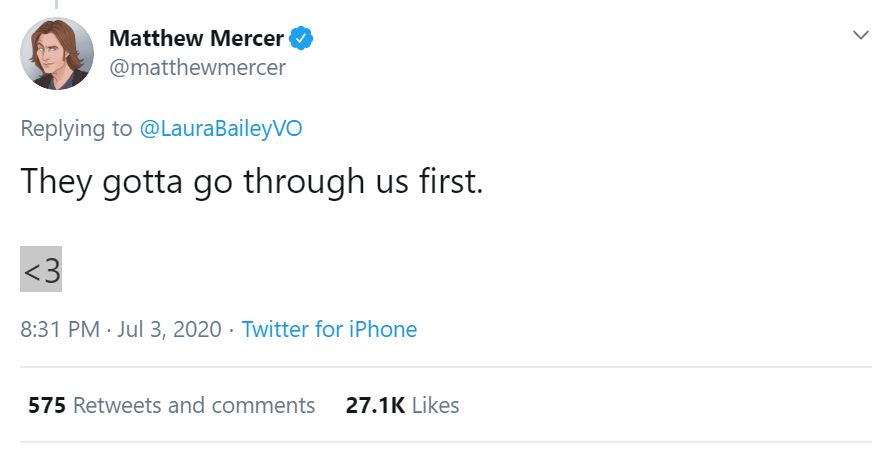The image size is (891, 454).
Task: Open the @matthewmercer handle
Action: coord(197,68)
